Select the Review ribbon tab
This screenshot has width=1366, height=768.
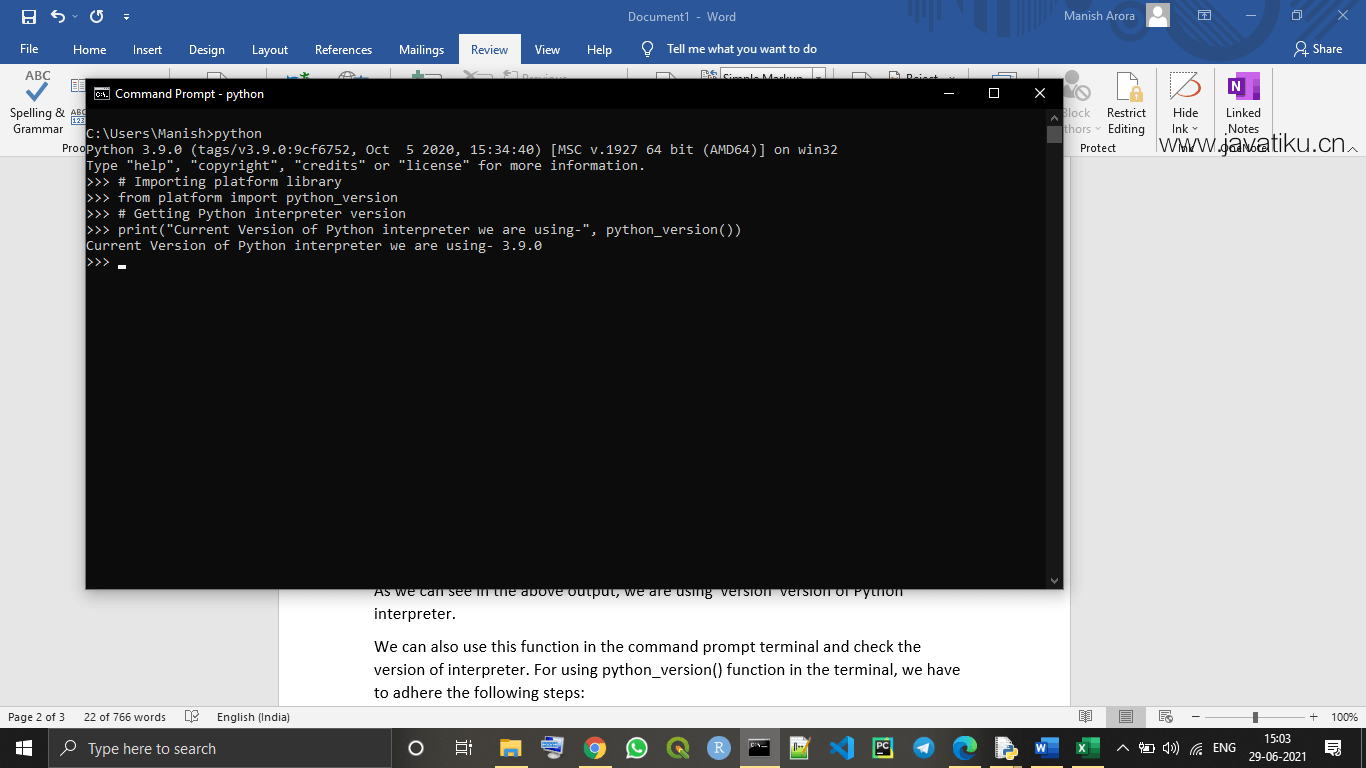[x=489, y=49]
